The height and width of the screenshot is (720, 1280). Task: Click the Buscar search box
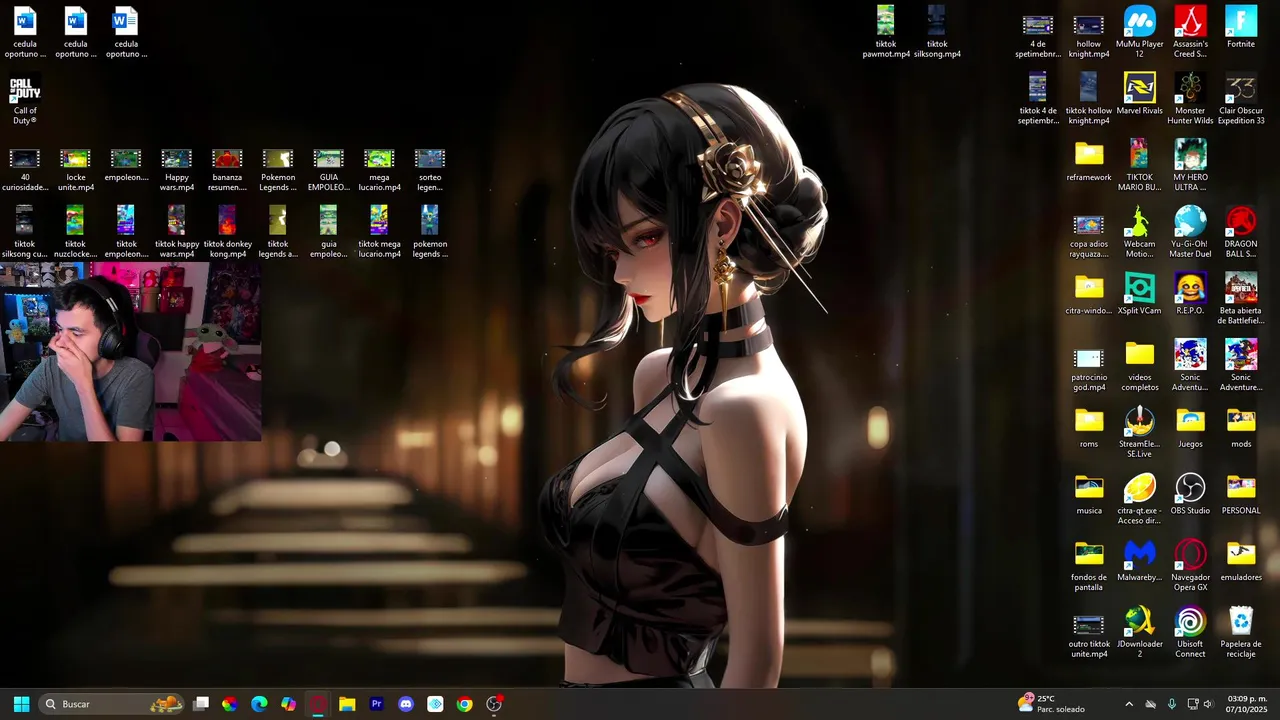pyautogui.click(x=113, y=704)
